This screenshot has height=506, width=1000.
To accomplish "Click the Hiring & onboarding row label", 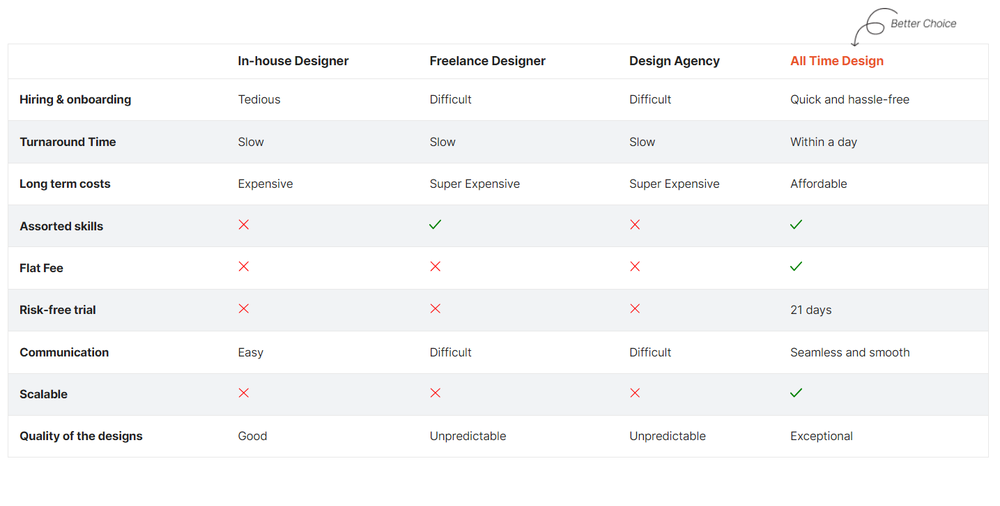I will [x=75, y=100].
